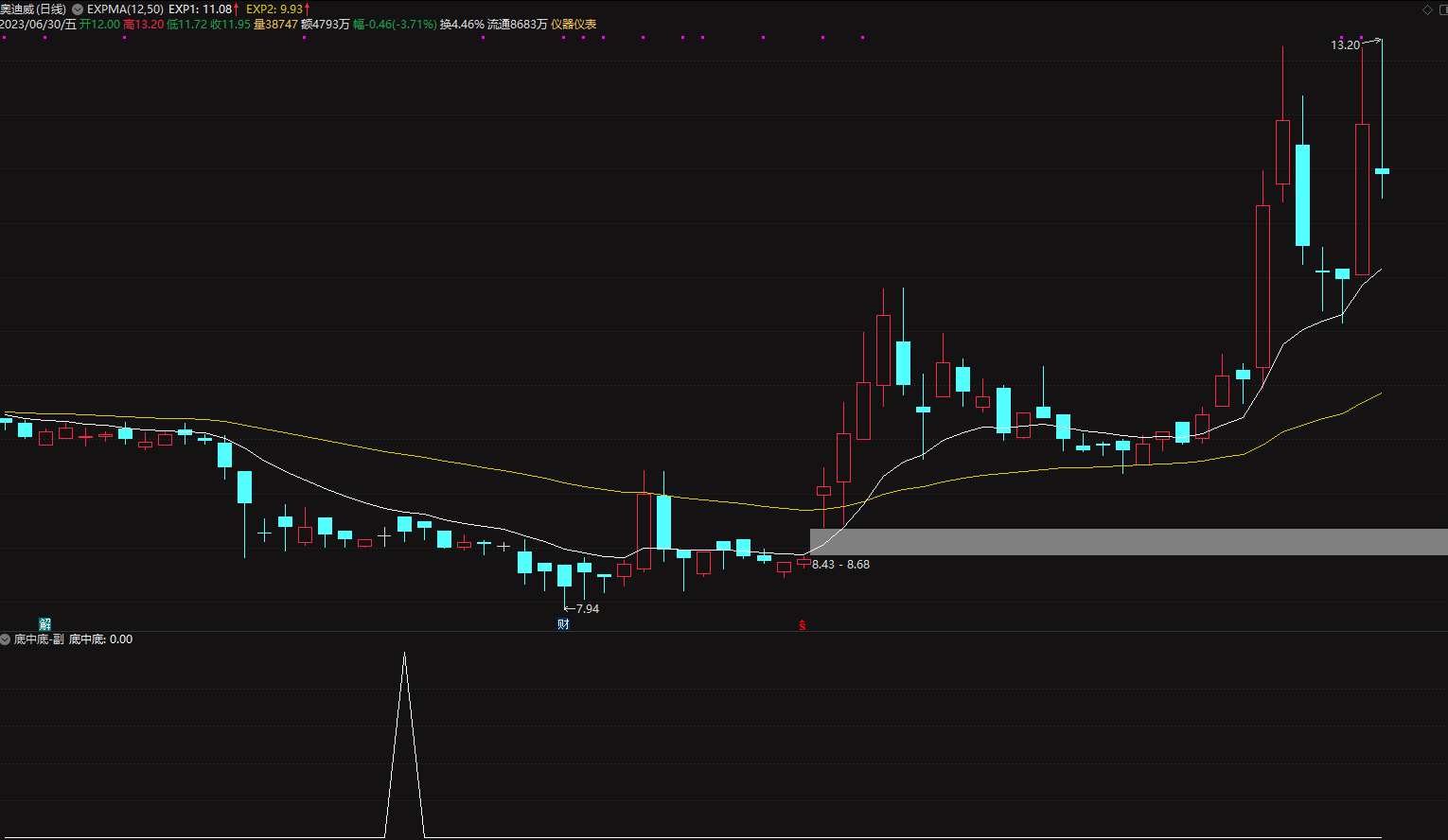1448x840 pixels.
Task: Click the diamond icon at top right
Action: click(x=1427, y=9)
